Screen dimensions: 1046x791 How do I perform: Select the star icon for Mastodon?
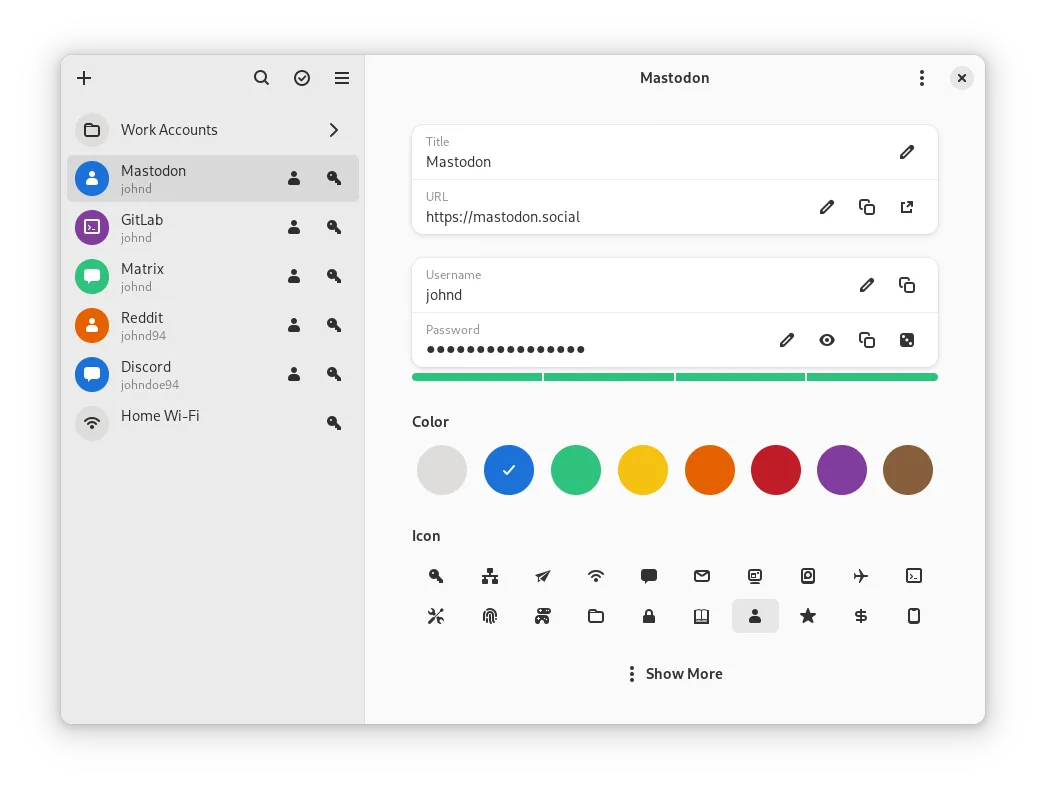(x=807, y=616)
